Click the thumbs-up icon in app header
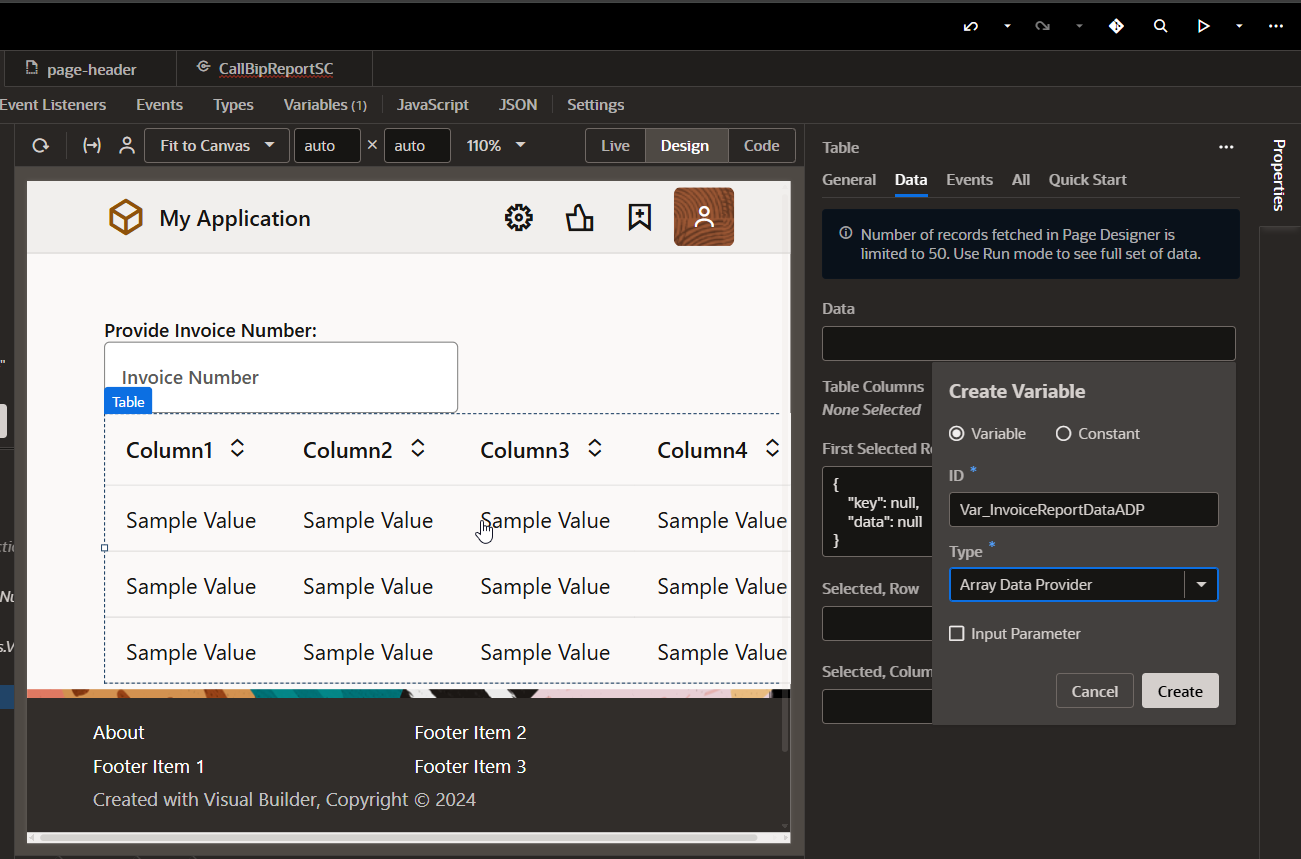 coord(579,217)
